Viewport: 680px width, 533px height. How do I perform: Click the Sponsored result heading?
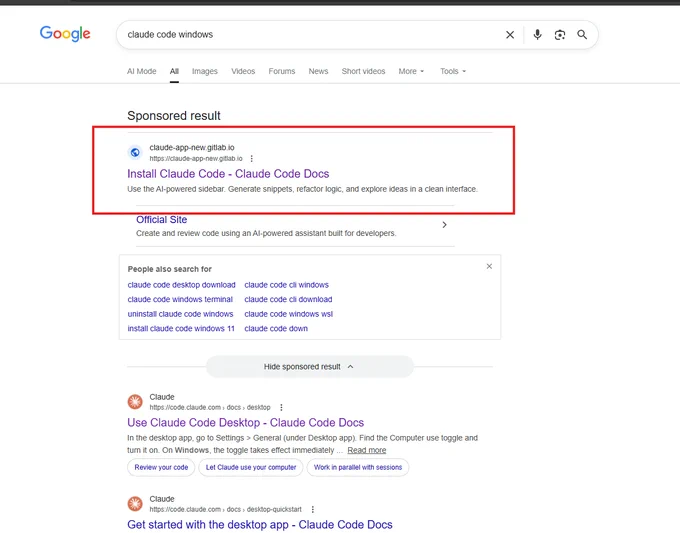(174, 116)
